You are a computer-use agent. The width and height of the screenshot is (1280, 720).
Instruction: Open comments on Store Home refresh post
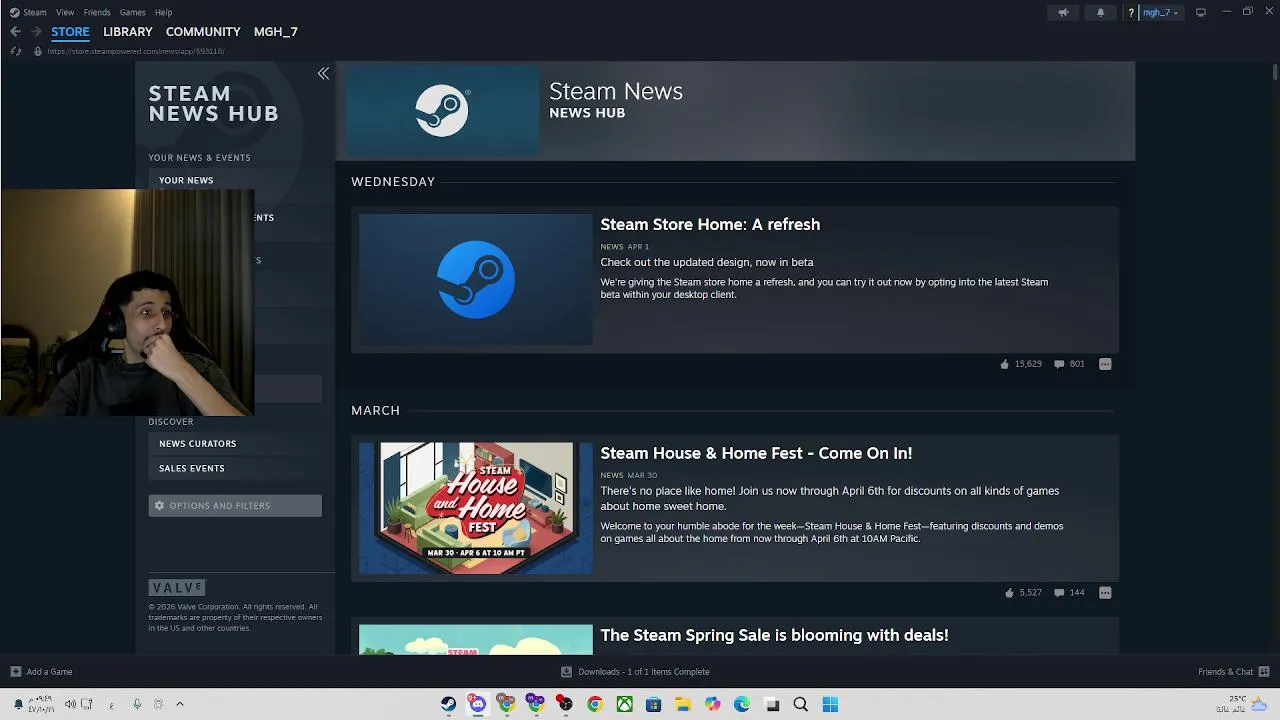1069,364
